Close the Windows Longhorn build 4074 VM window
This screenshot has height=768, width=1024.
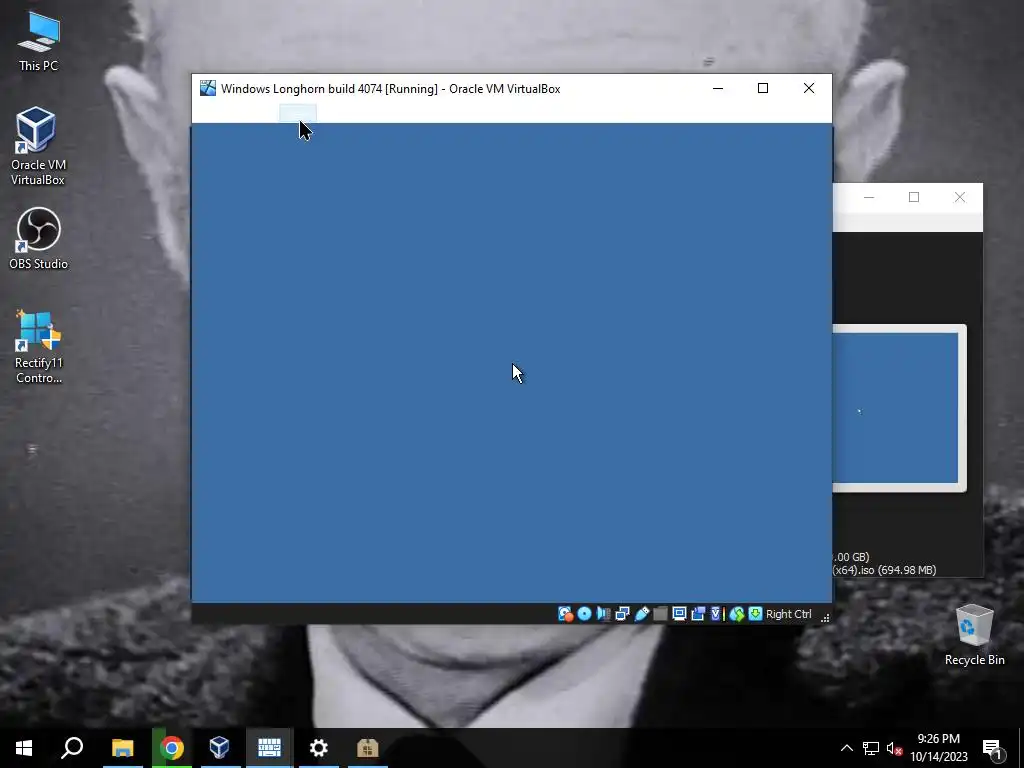pos(808,88)
